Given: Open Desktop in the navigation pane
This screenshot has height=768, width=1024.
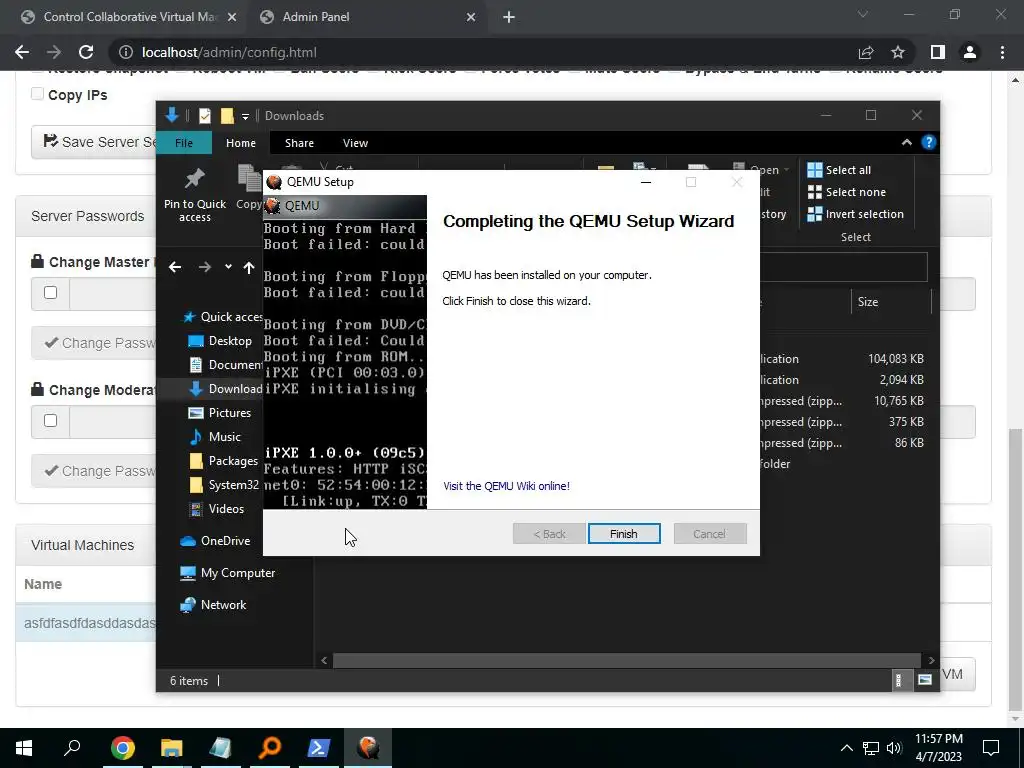Looking at the screenshot, I should tap(220, 341).
